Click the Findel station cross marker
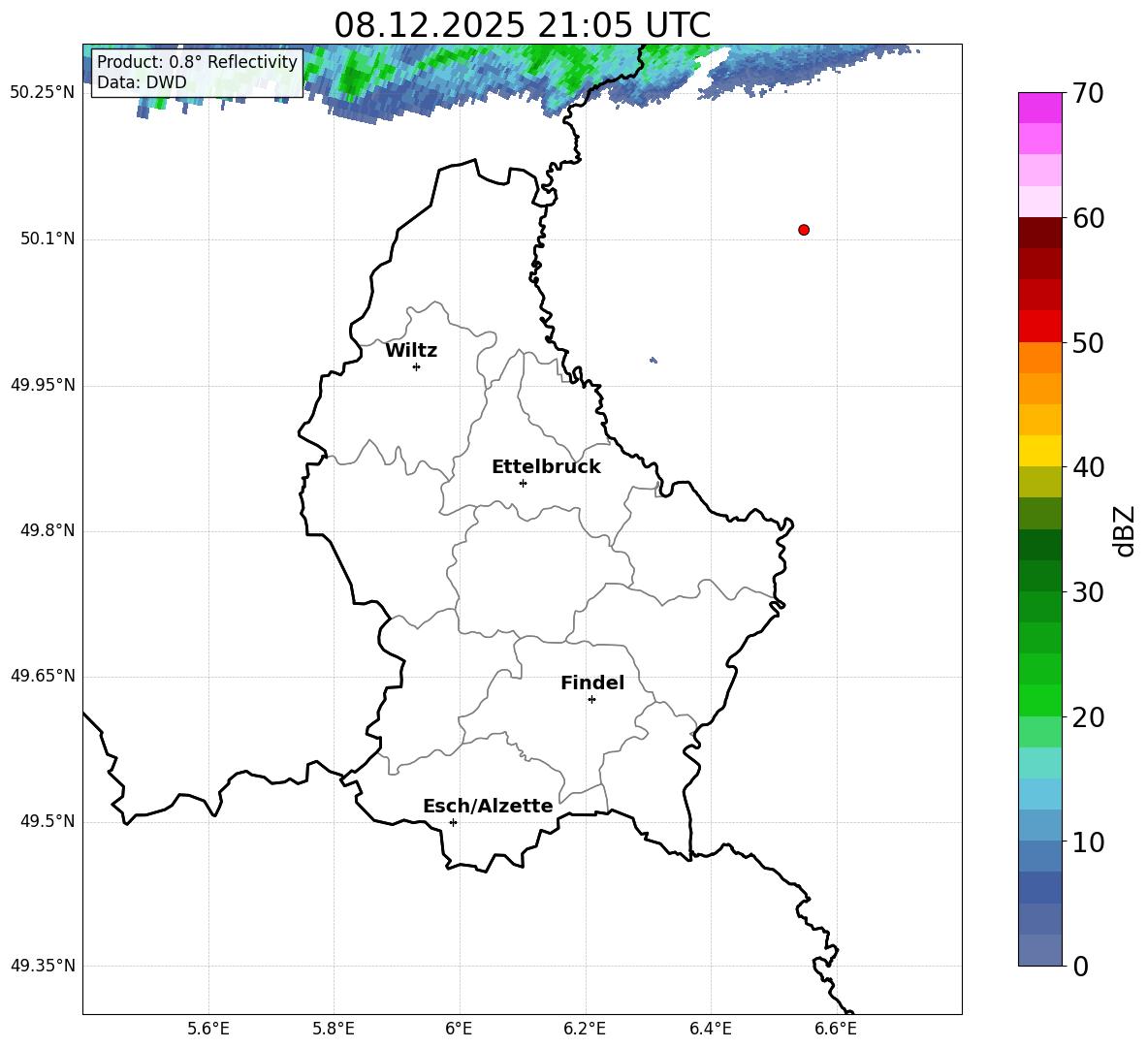The height and width of the screenshot is (1048, 1148). (591, 700)
